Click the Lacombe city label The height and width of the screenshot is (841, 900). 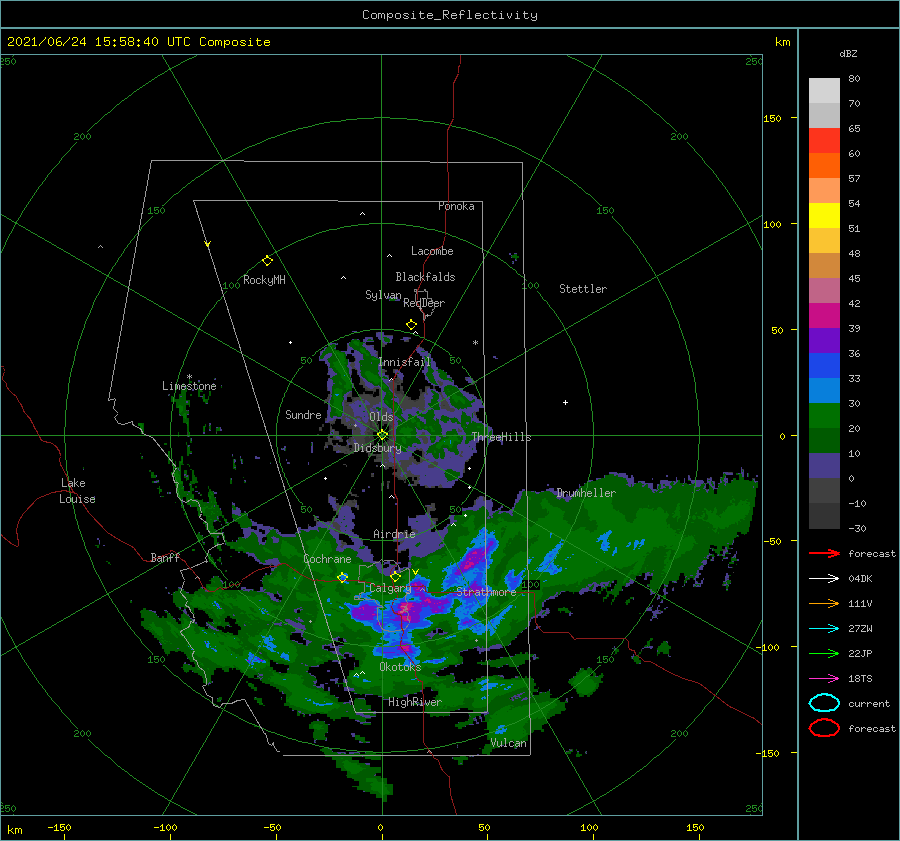click(432, 251)
